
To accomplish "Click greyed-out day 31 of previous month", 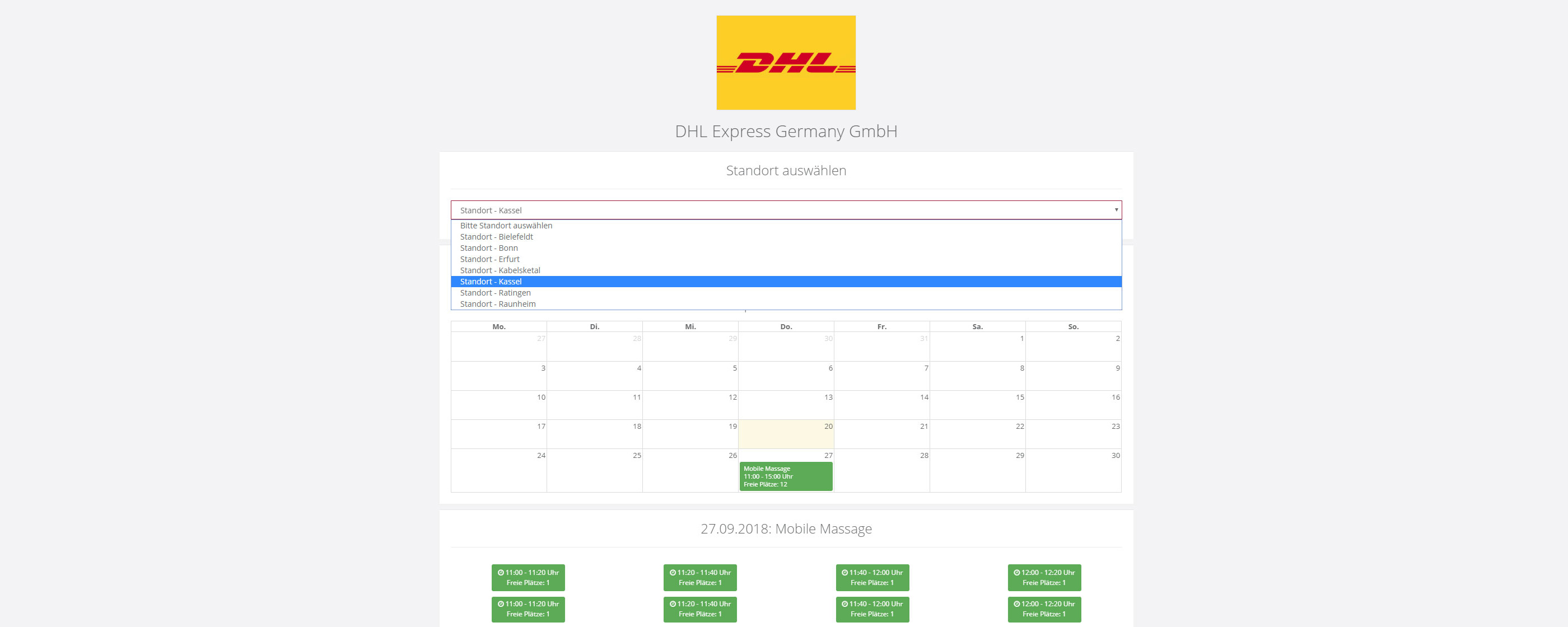I will click(x=882, y=347).
